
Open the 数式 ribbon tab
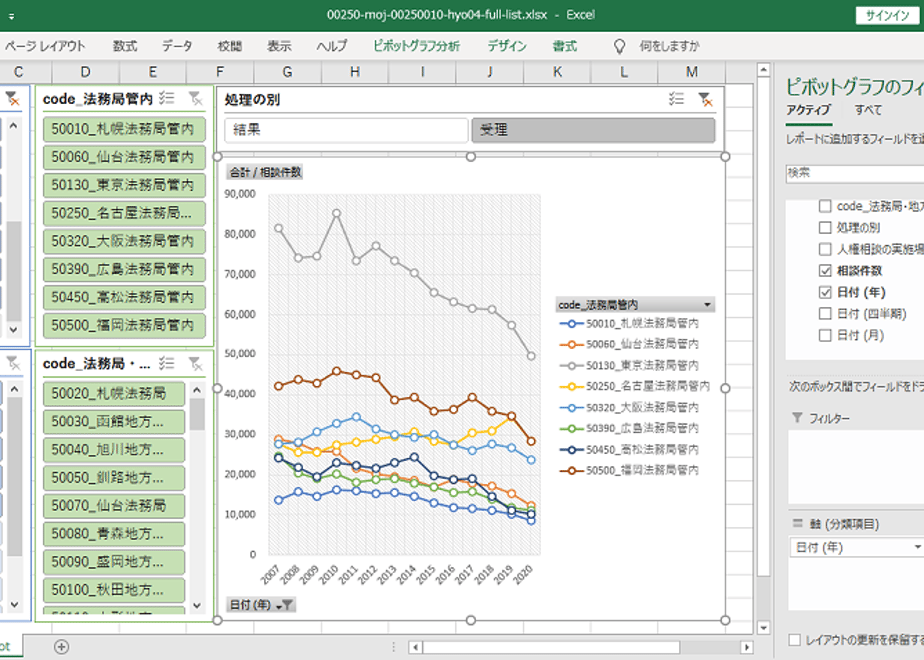125,46
